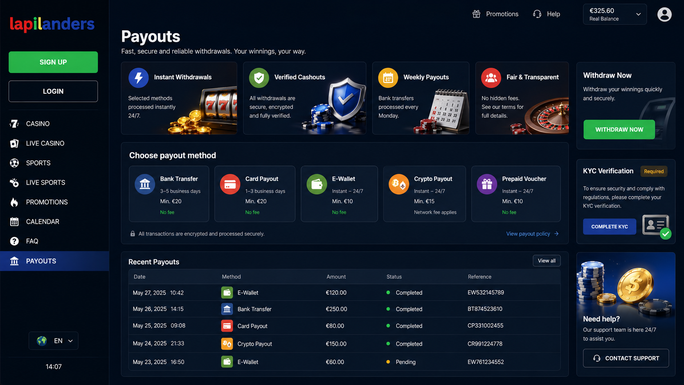Image resolution: width=684 pixels, height=385 pixels.
Task: Click the globe language icon
Action: pyautogui.click(x=42, y=341)
